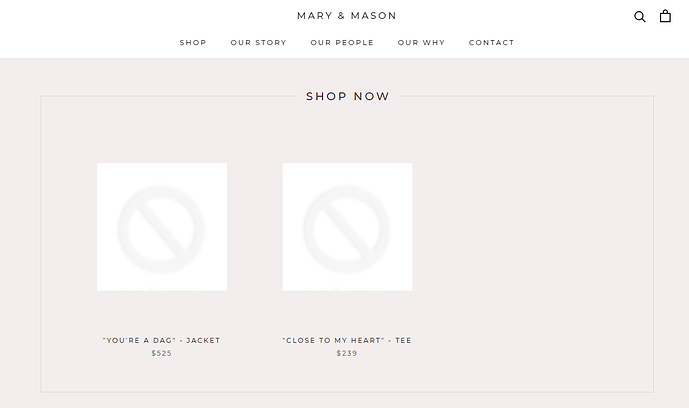The image size is (689, 408).
Task: Click the jacket's no-image placeholder symbol
Action: pos(161,228)
